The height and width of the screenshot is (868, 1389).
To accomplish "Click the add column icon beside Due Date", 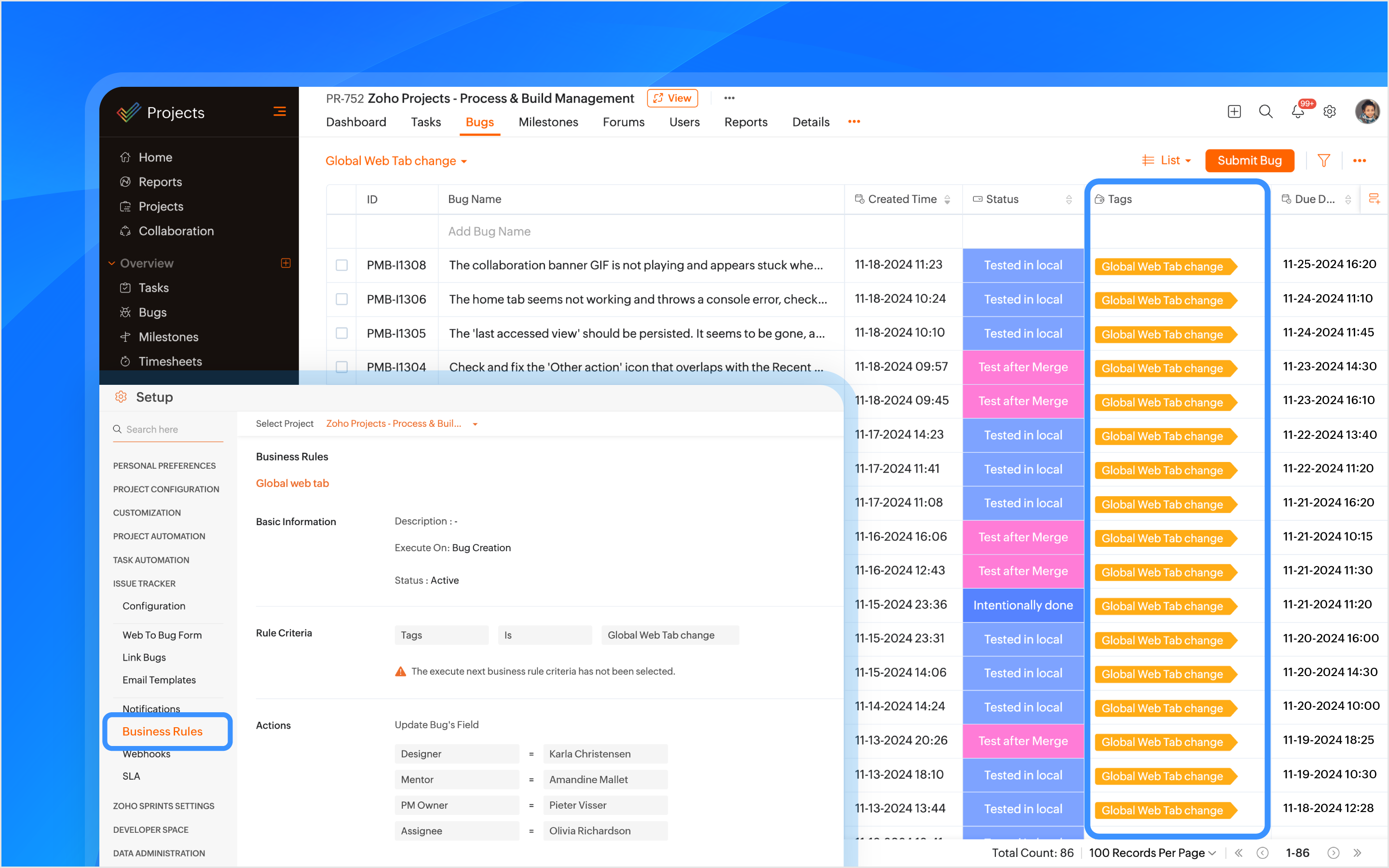I will [1374, 199].
